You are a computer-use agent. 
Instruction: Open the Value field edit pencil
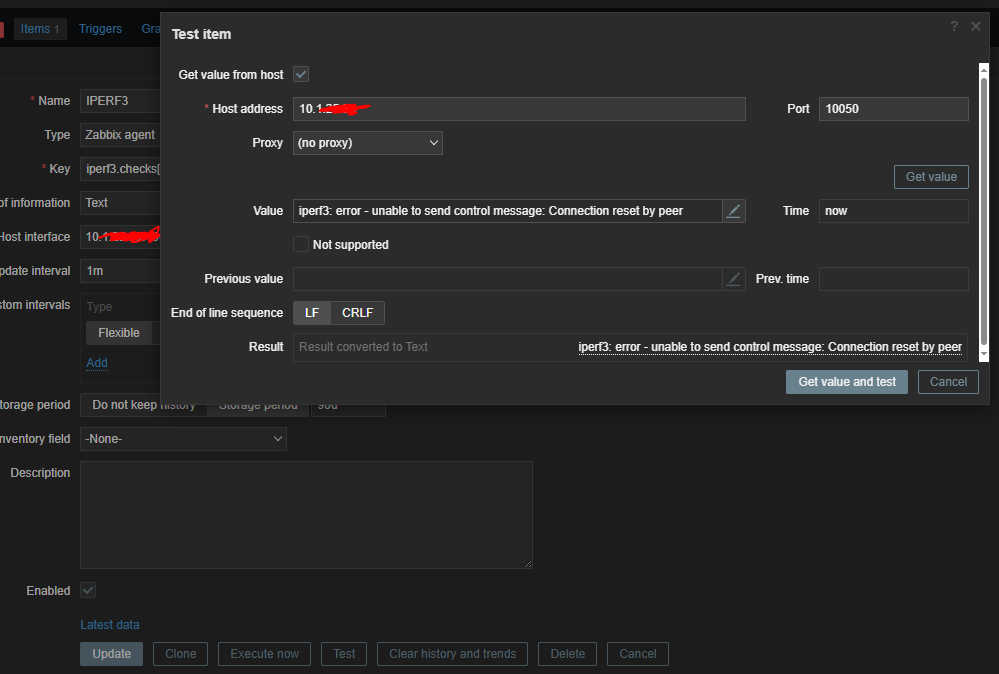tap(733, 211)
